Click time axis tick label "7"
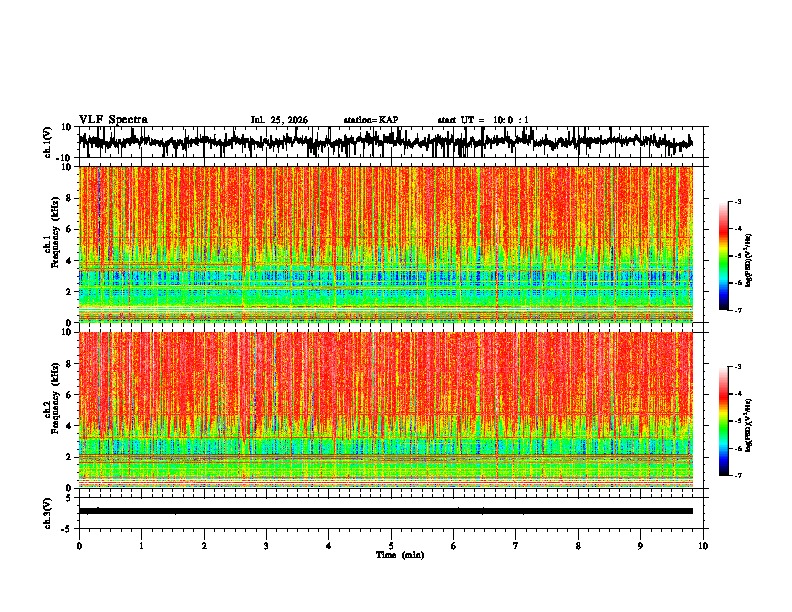This screenshot has width=792, height=612. coord(516,546)
